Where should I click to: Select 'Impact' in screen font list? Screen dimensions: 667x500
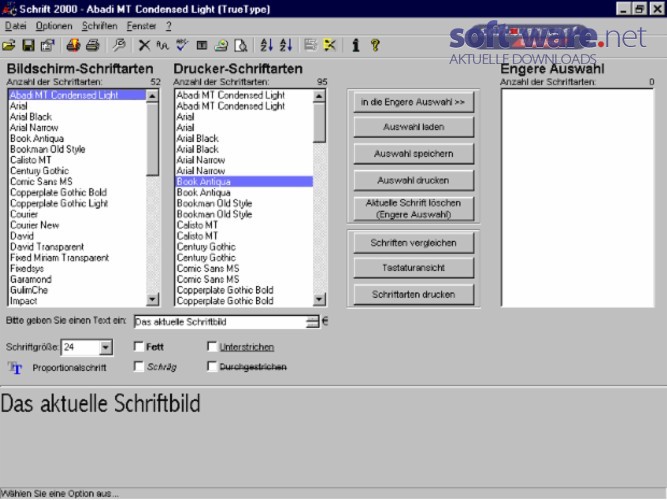[77, 301]
